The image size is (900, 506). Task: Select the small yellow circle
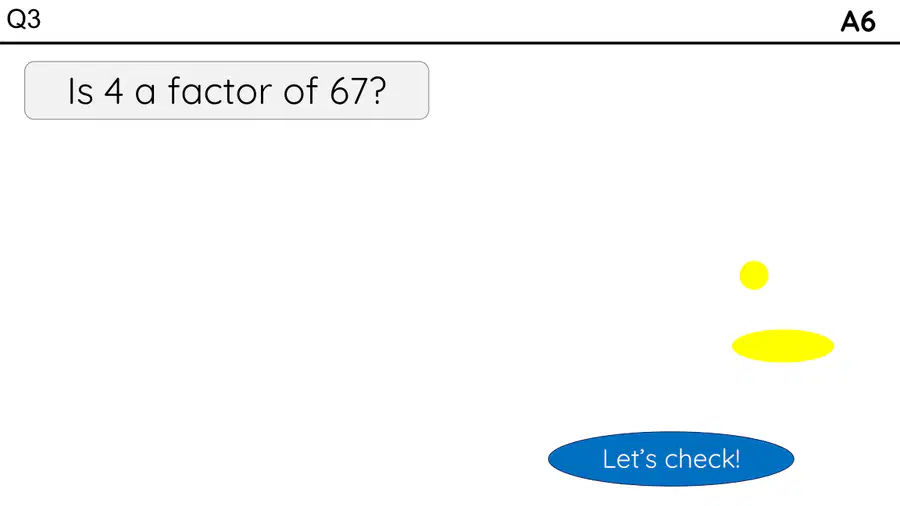754,275
